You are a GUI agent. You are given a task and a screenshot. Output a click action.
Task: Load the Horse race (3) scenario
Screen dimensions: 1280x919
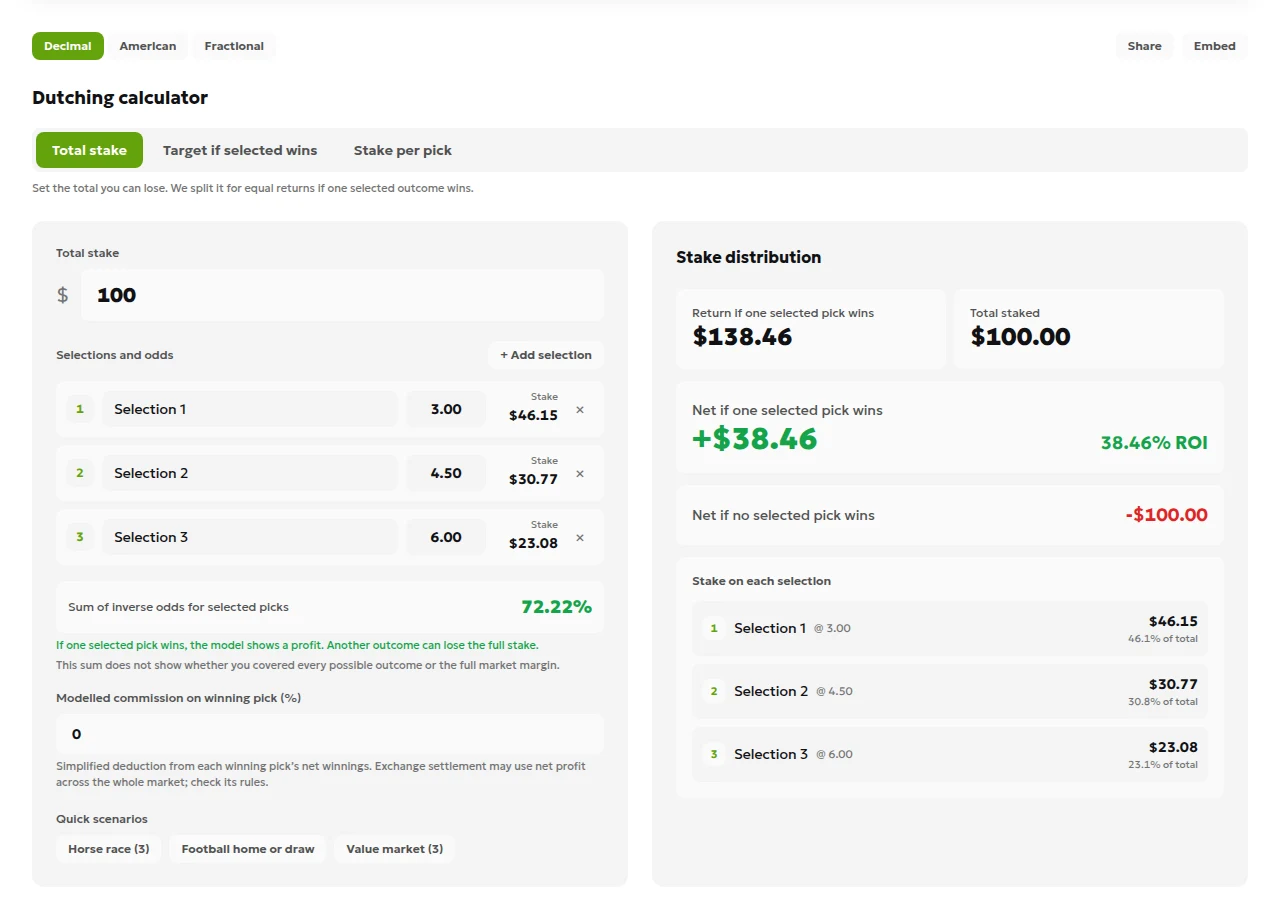109,849
